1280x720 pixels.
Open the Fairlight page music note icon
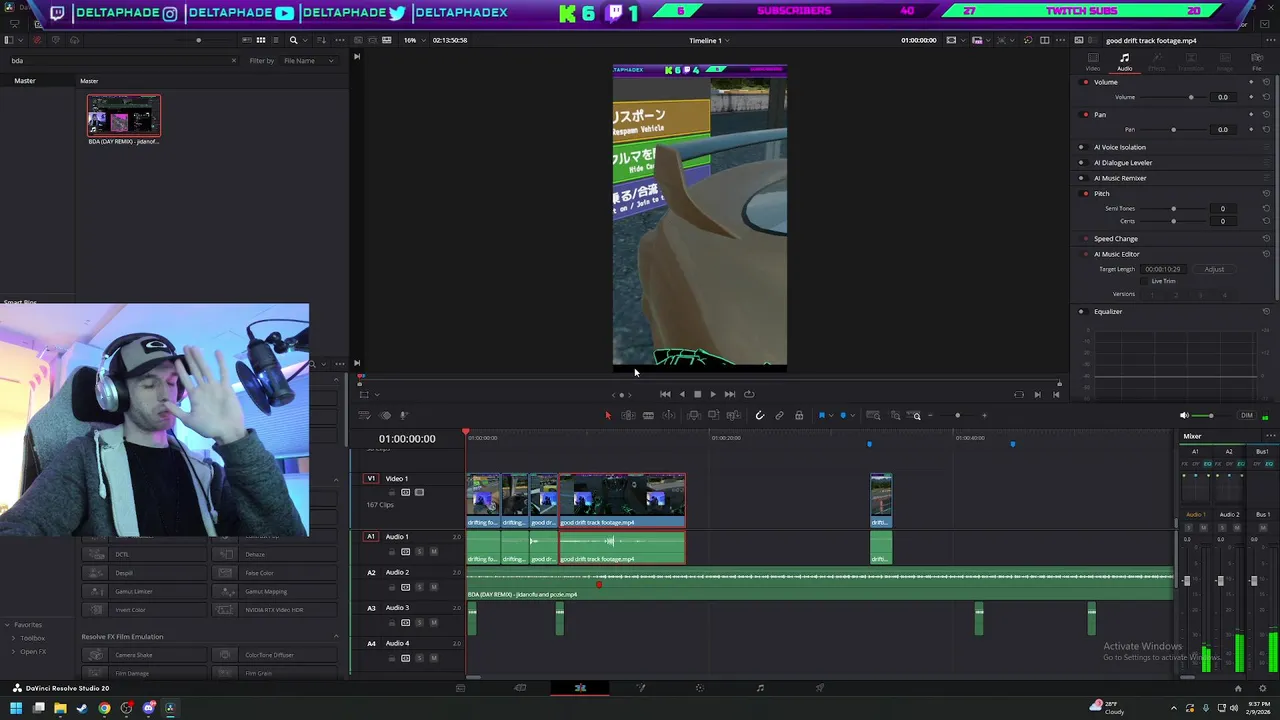(x=760, y=688)
